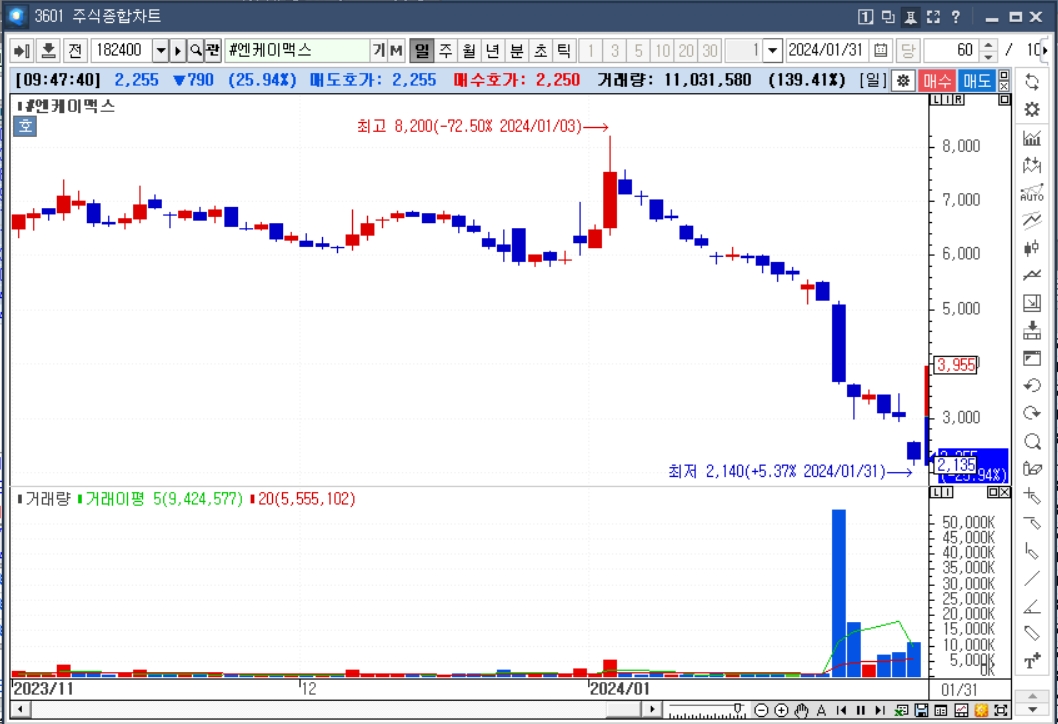Image resolution: width=1058 pixels, height=724 pixels.
Task: Jump to the last bar with skip-forward button
Action: pos(880,710)
